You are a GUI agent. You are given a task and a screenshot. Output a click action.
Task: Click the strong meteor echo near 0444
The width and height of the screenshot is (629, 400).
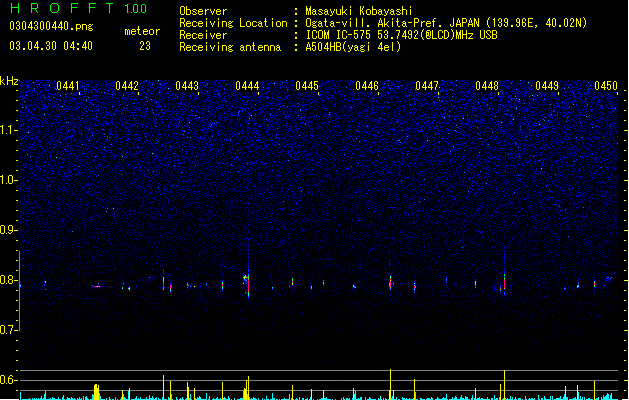[x=248, y=283]
